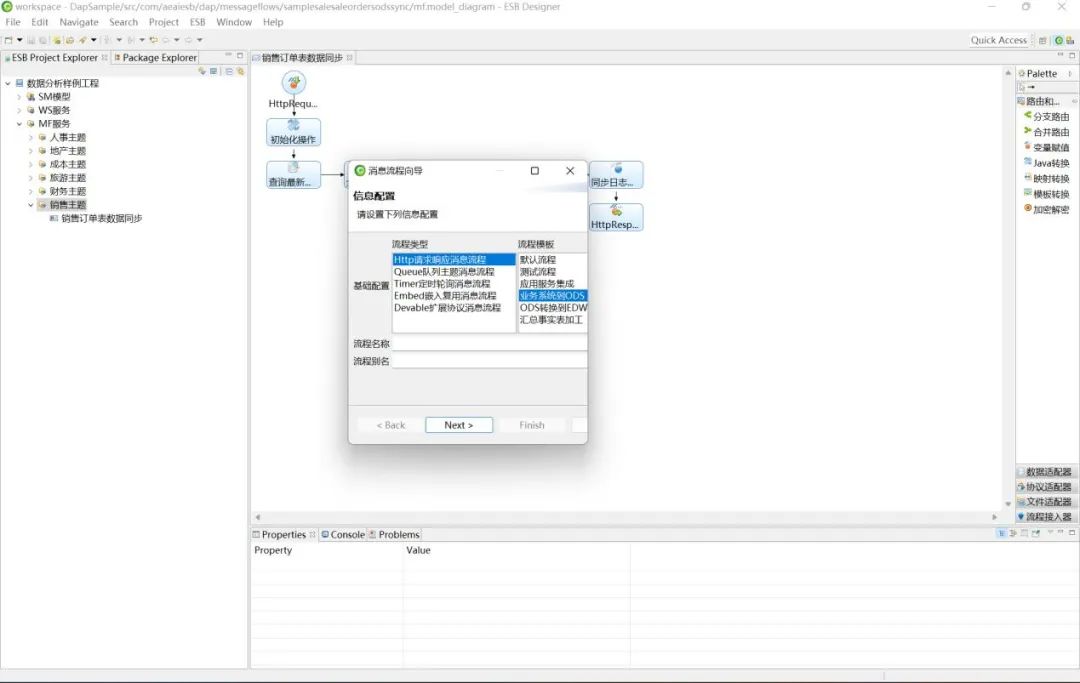This screenshot has height=683, width=1080.
Task: Click Collapse All in ESB Project Explorer
Action: (x=229, y=71)
